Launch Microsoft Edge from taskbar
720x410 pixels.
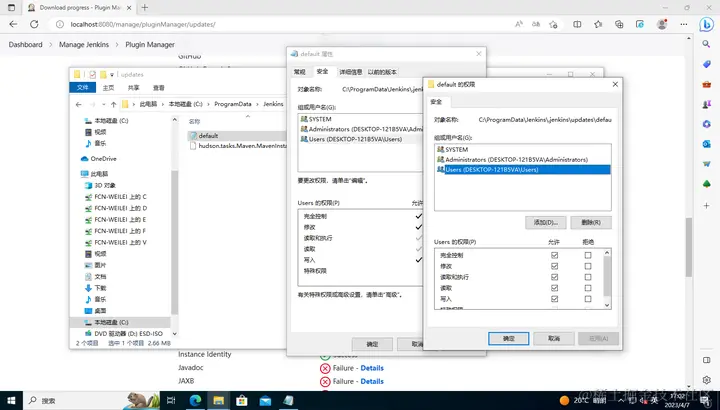pyautogui.click(x=195, y=400)
